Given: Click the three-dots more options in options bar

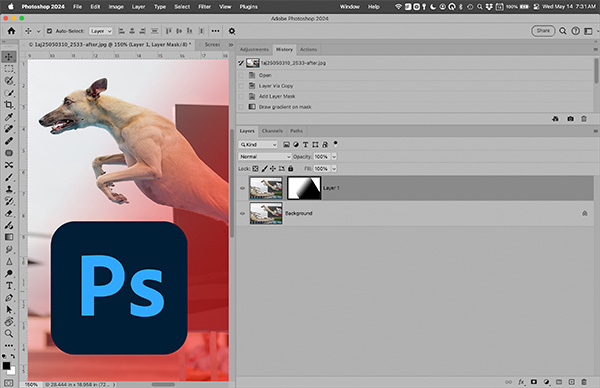Looking at the screenshot, I should click(216, 31).
